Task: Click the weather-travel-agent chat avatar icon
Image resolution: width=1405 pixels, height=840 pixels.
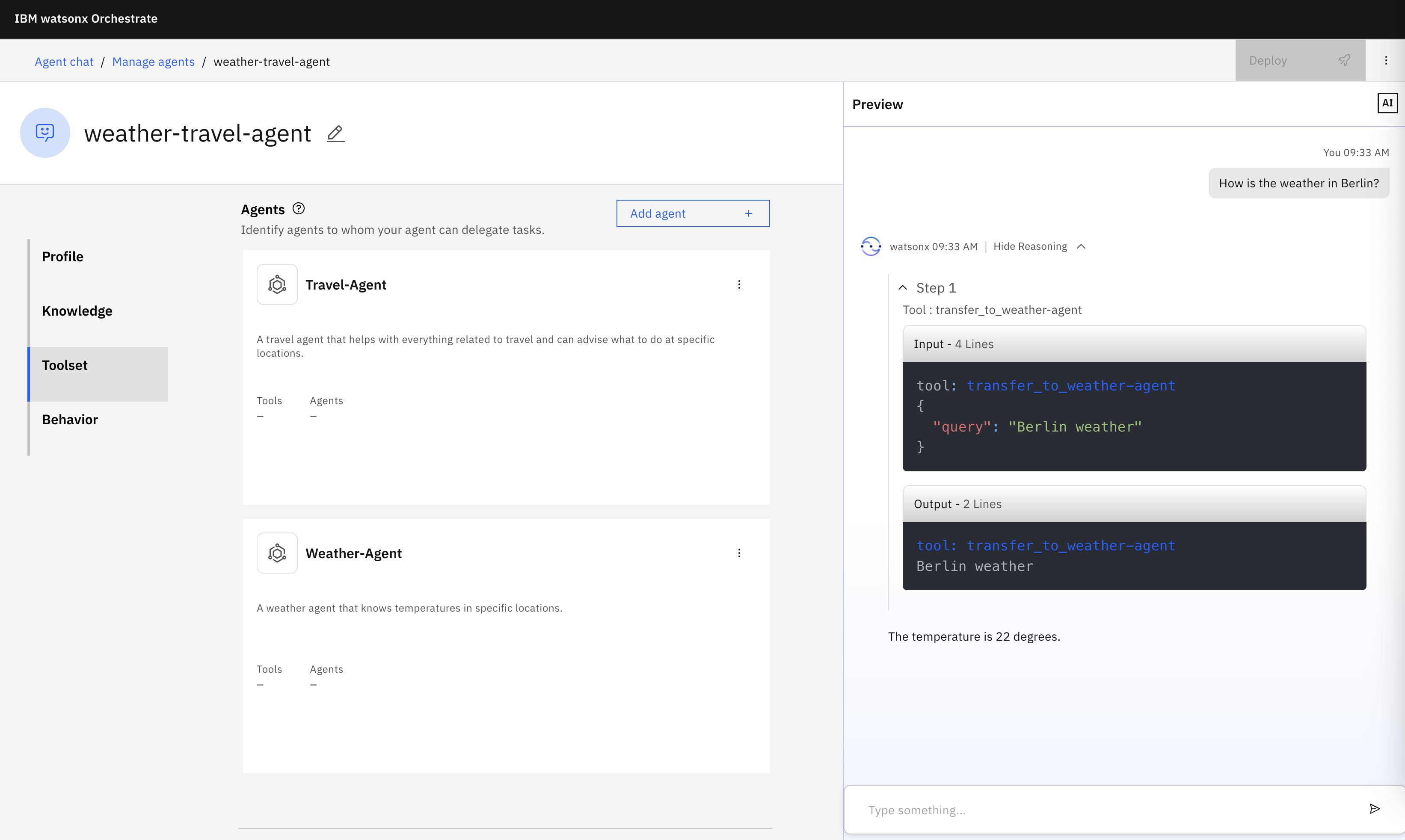Action: (45, 133)
